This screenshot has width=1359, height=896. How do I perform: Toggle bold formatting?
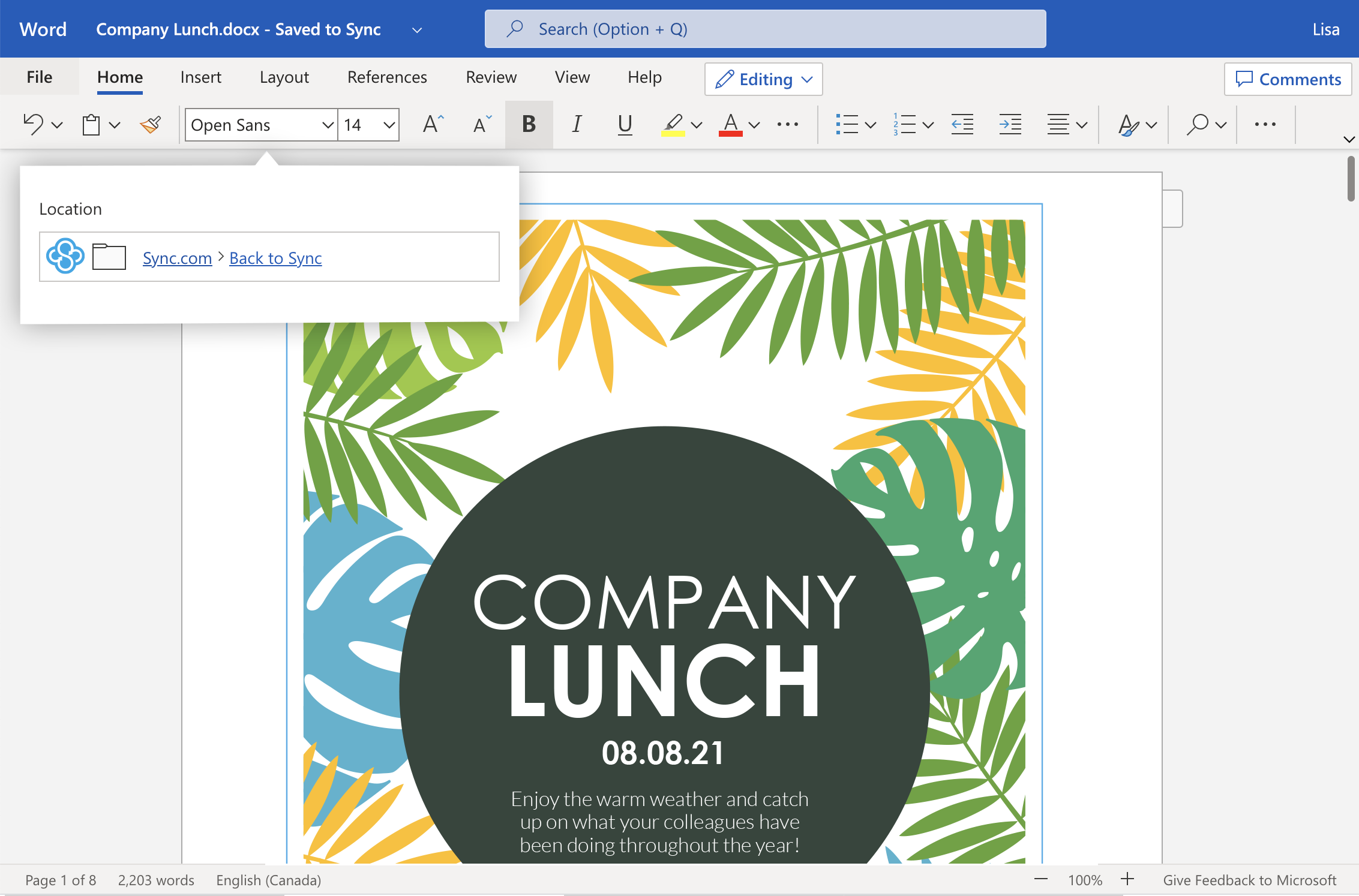click(x=528, y=124)
